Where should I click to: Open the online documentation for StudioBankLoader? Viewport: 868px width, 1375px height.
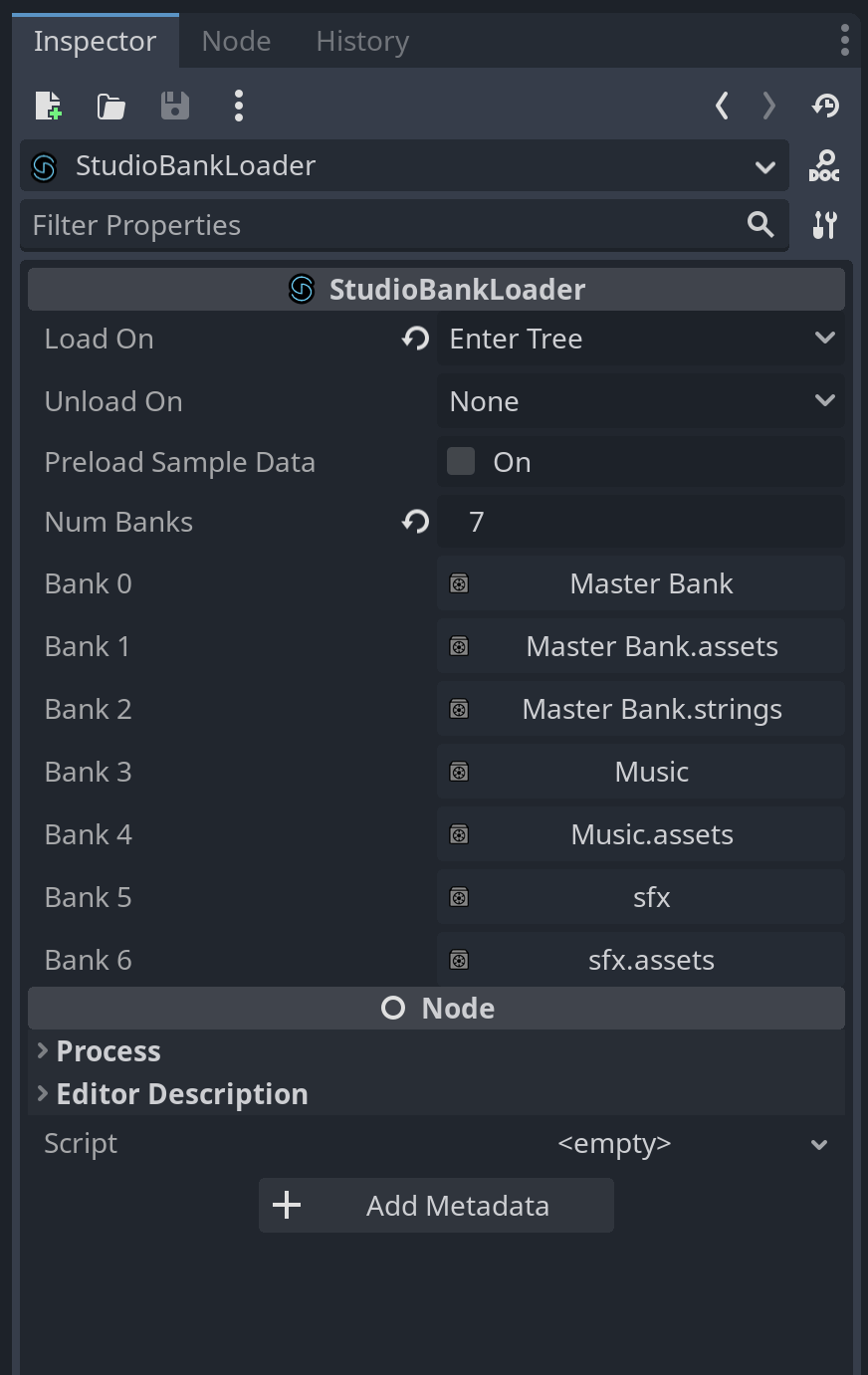[x=824, y=166]
